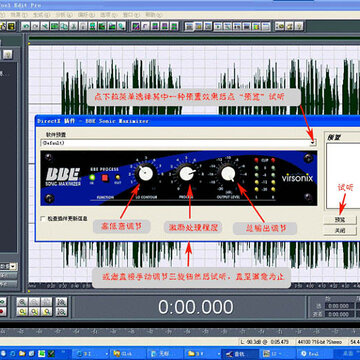Click the full zoom magnifier icon

tap(62, 302)
